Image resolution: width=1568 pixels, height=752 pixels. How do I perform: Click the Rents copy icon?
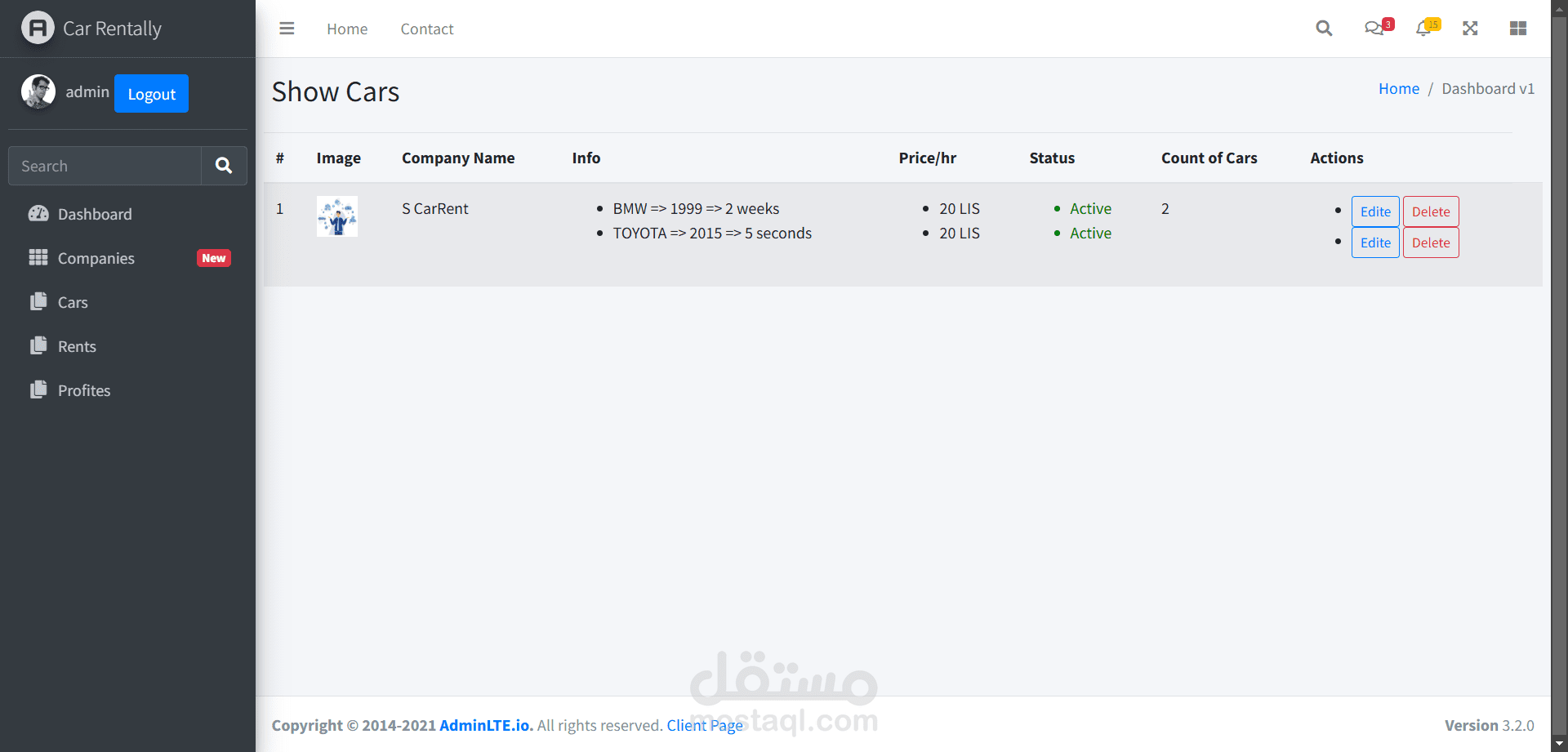[x=38, y=346]
